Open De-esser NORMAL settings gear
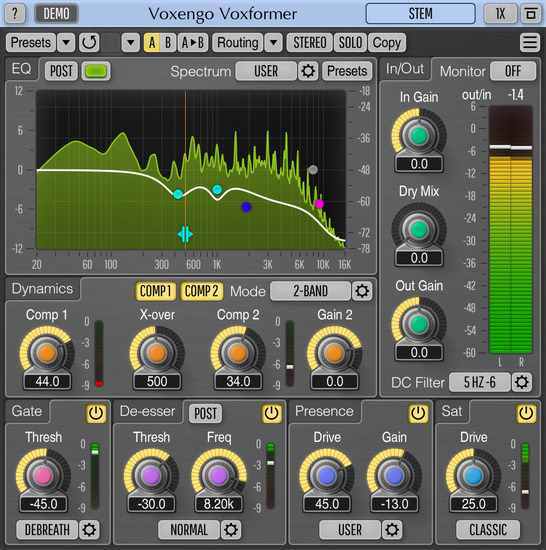This screenshot has height=550, width=546. tap(231, 529)
